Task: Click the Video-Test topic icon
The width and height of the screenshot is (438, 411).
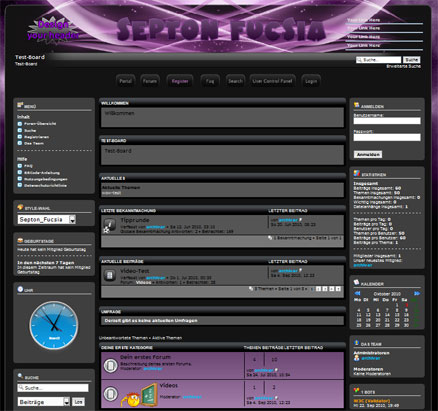Action: [109, 275]
